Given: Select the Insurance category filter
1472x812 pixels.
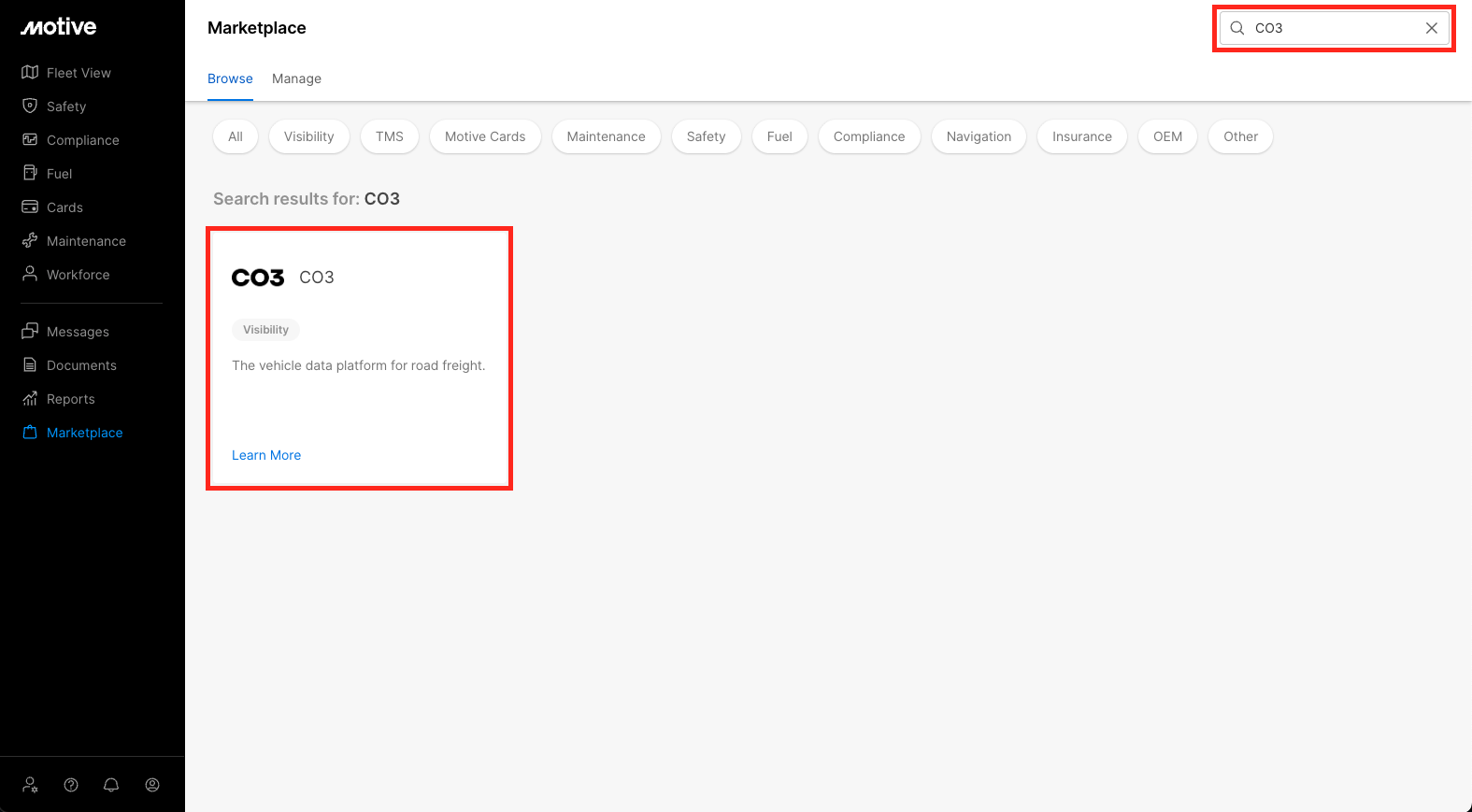Looking at the screenshot, I should click(1081, 136).
